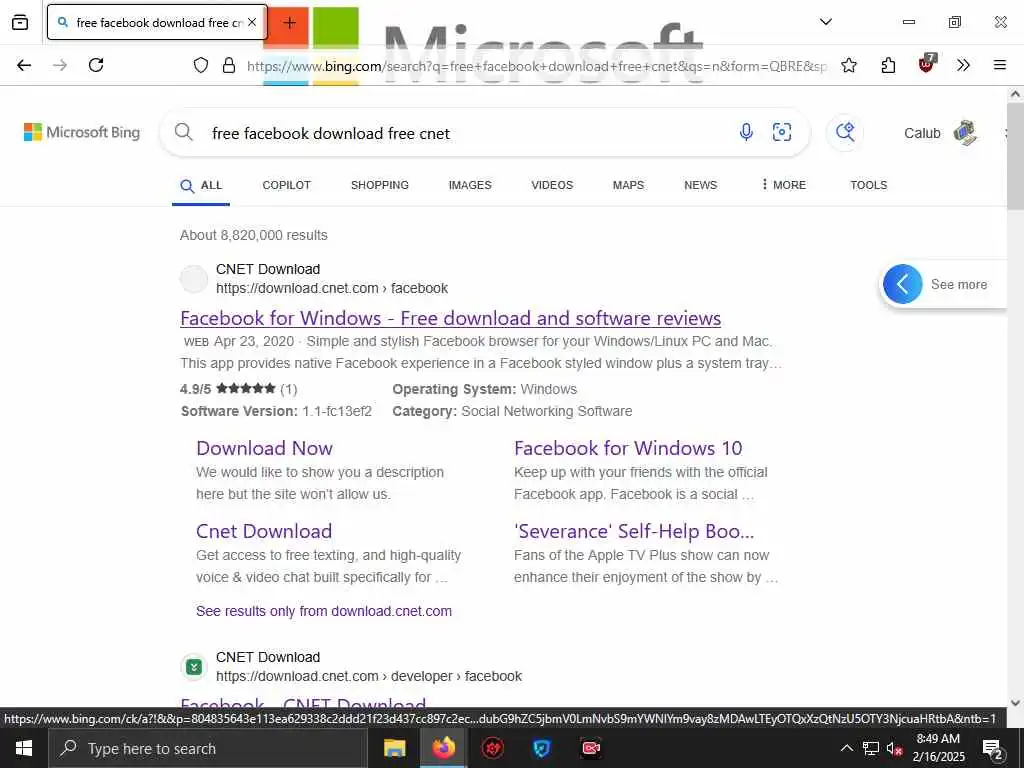1024x768 pixels.
Task: Open the blue shield app in the taskbar
Action: pos(541,748)
